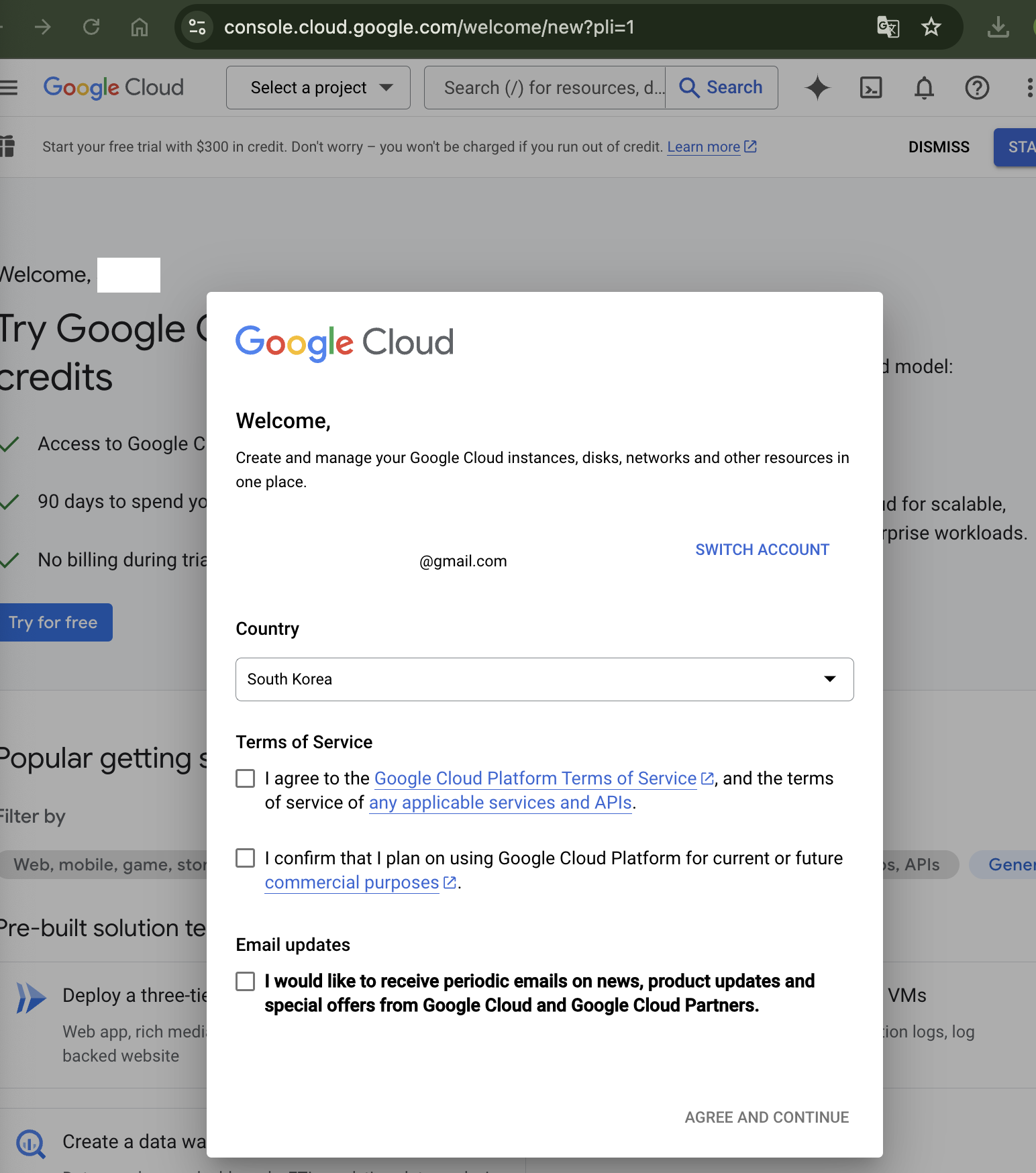Click the three-tier deploy solution icon
Viewport: 1036px width, 1173px height.
click(x=31, y=998)
